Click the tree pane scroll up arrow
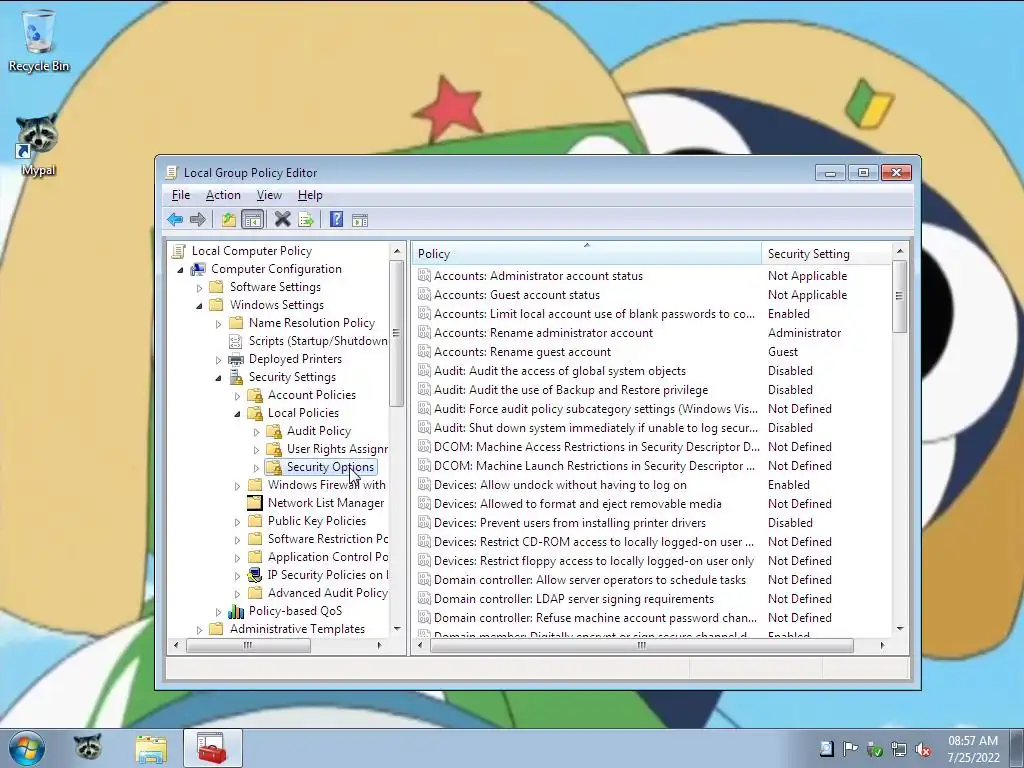Screen dimensions: 1024x768 coord(396,251)
